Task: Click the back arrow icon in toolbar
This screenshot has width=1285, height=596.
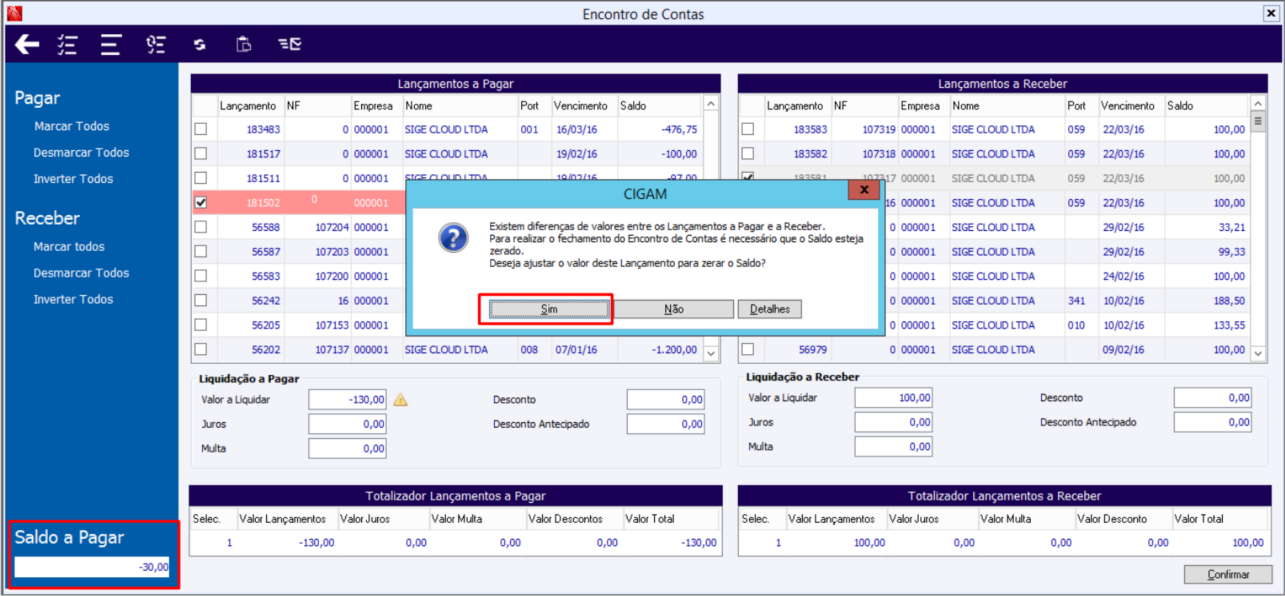Action: point(27,44)
